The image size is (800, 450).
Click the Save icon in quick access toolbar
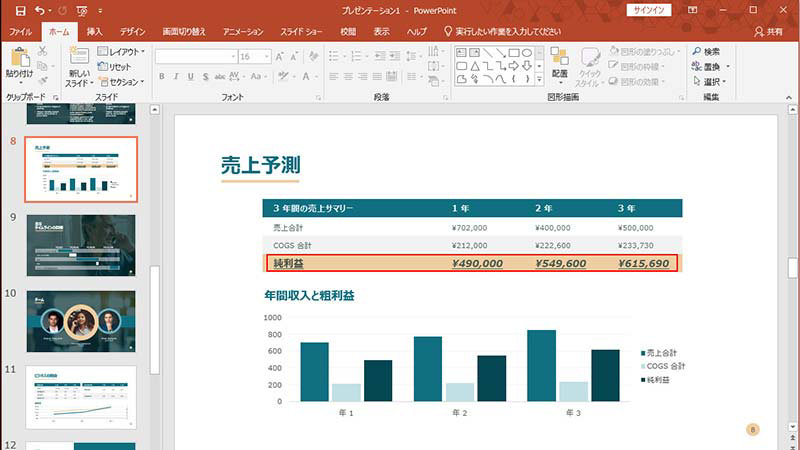coord(20,10)
